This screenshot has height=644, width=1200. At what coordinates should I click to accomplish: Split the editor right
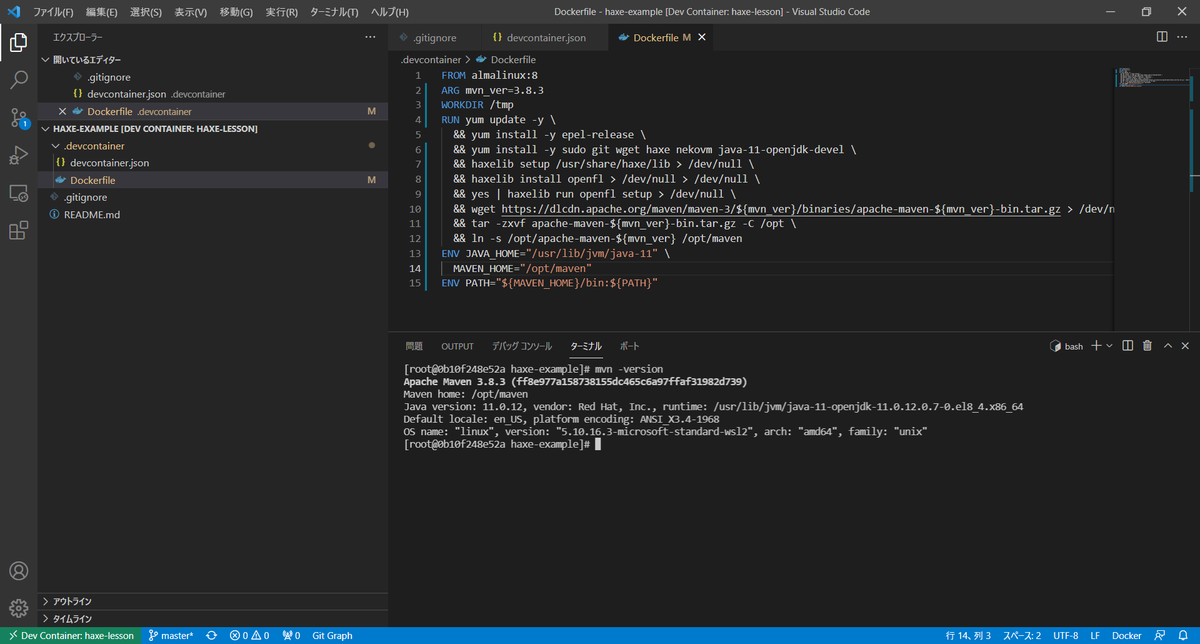coord(1162,37)
